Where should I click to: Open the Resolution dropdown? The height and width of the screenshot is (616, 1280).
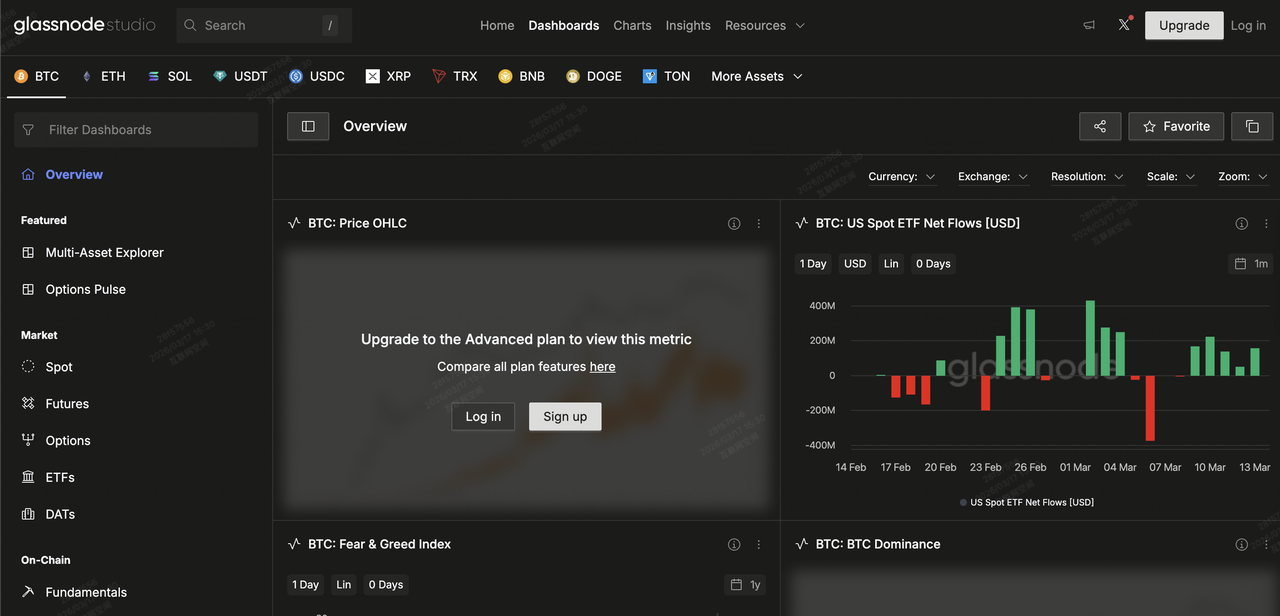pos(1087,177)
